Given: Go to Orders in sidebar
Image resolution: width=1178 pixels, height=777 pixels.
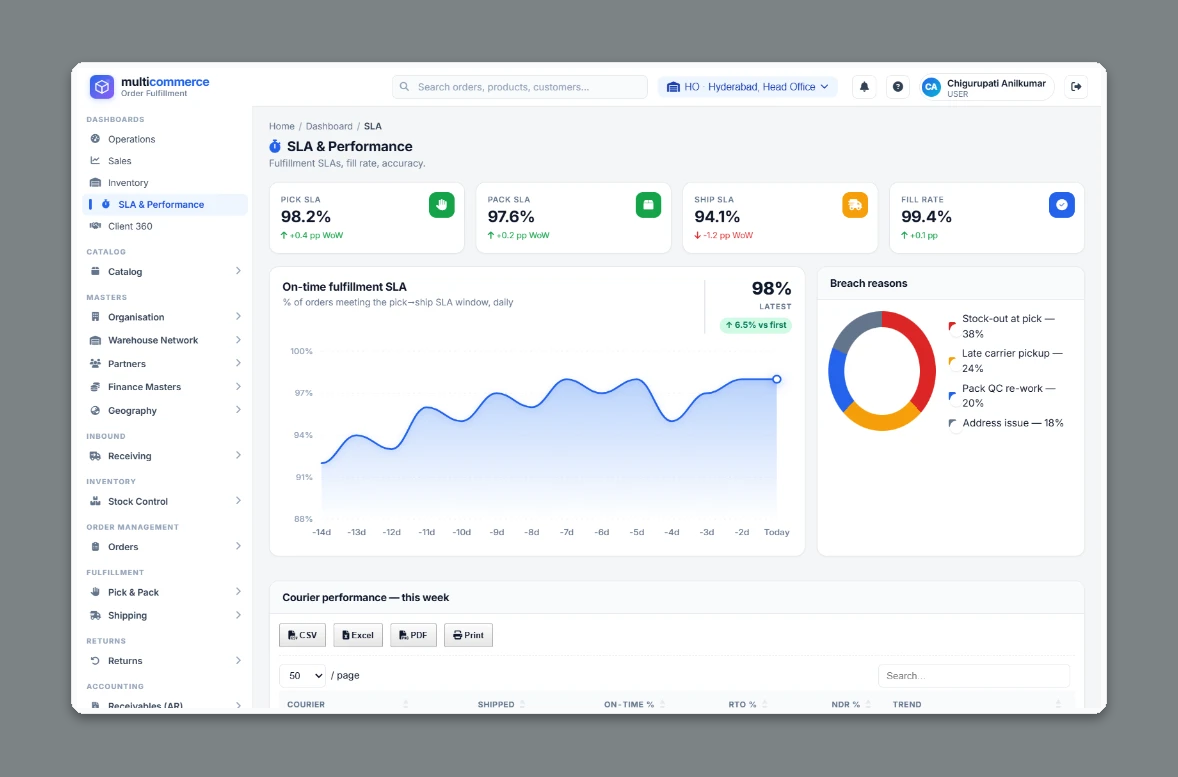Looking at the screenshot, I should tap(165, 547).
